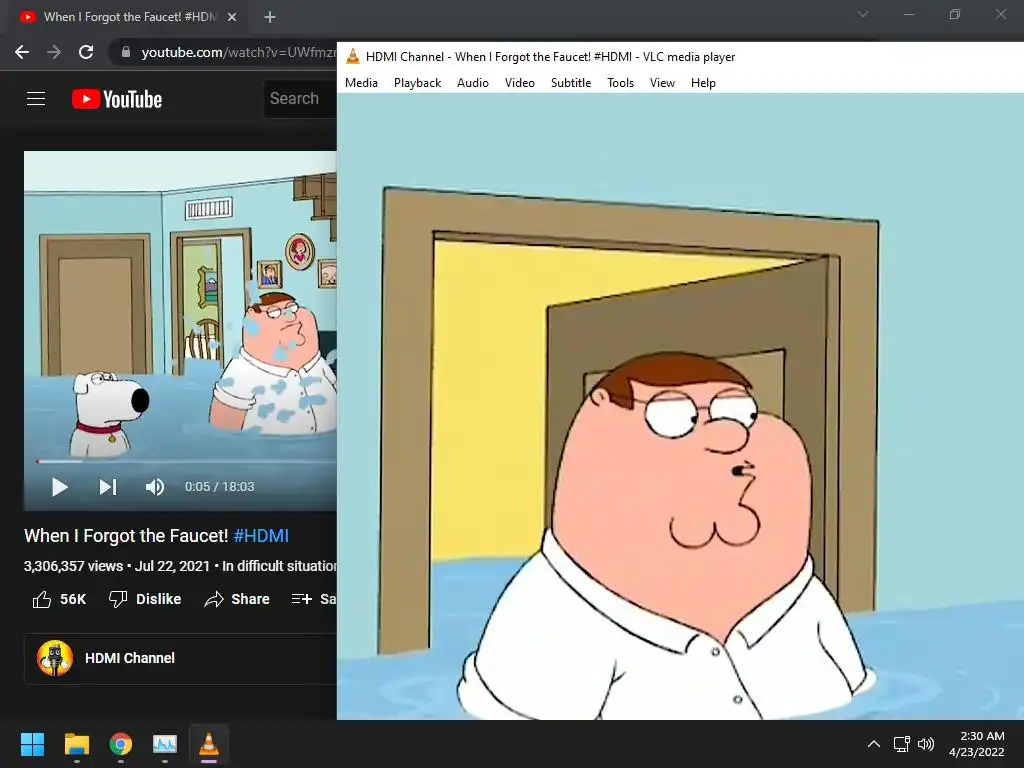Image resolution: width=1024 pixels, height=768 pixels.
Task: Mute the YouTube player volume
Action: click(155, 487)
